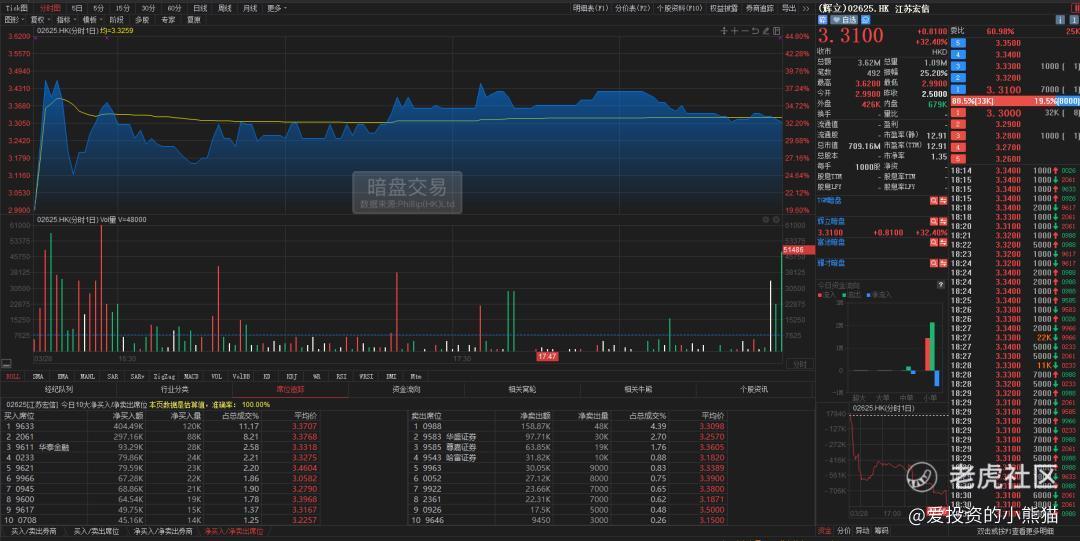1080x541 pixels.
Task: Click the 导出 export button
Action: click(789, 8)
